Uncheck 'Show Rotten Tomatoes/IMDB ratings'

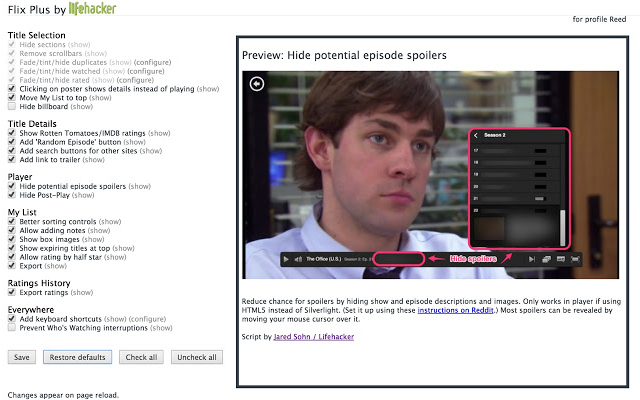(11, 133)
